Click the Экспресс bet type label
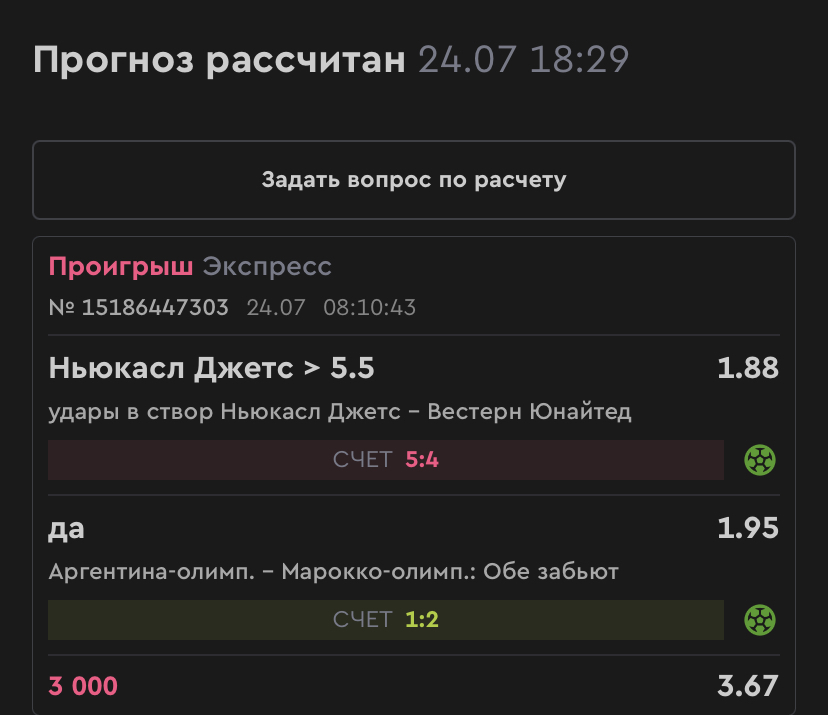828x715 pixels. tap(267, 266)
